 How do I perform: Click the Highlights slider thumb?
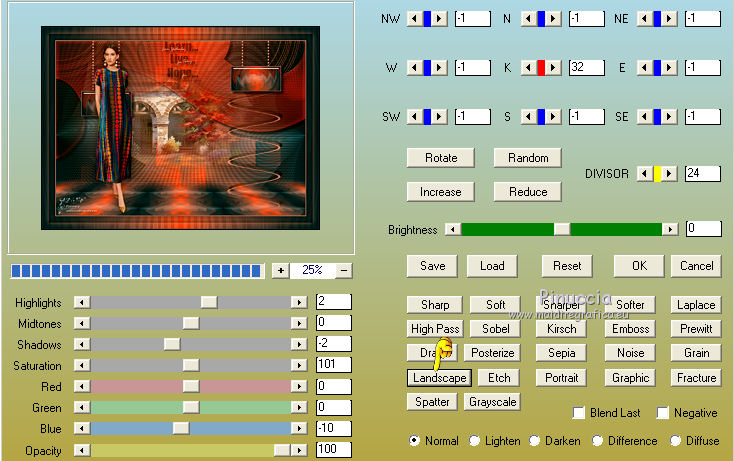click(209, 302)
